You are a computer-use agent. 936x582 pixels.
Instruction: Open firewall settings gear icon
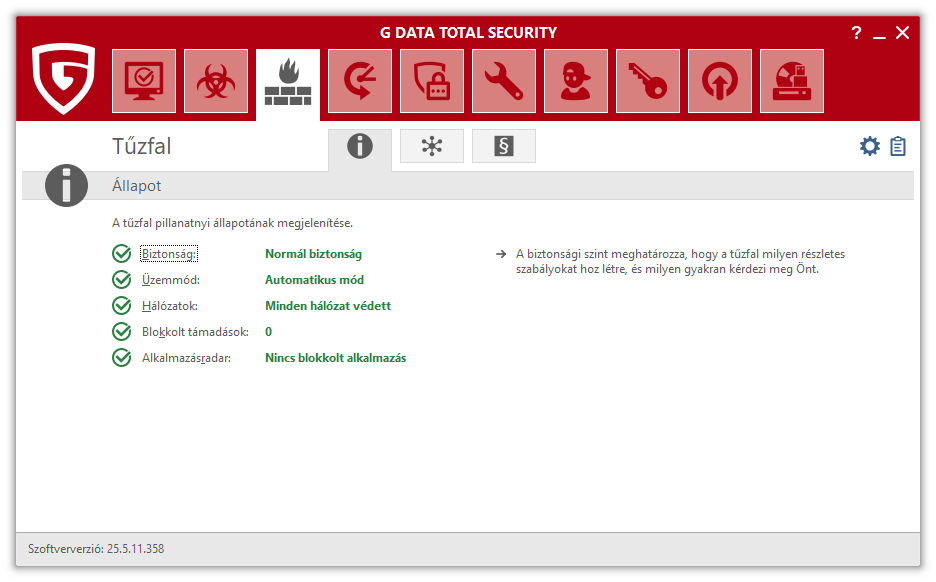pyautogui.click(x=870, y=146)
